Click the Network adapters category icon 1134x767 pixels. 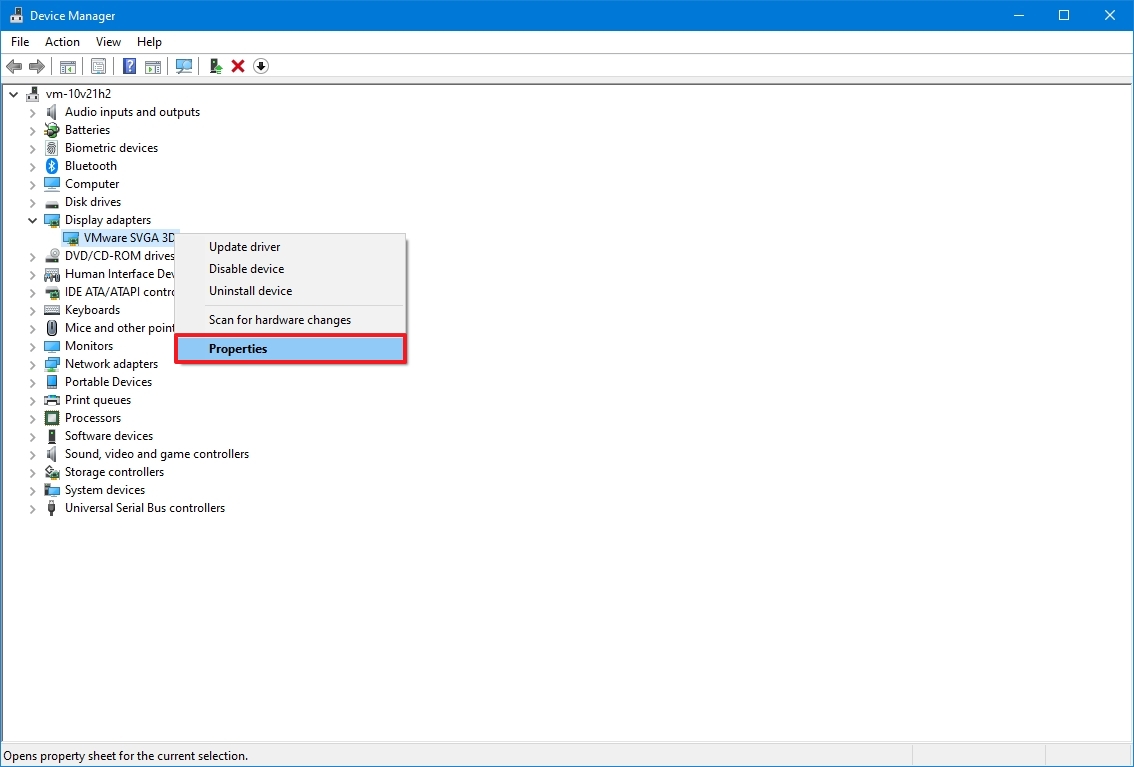coord(51,364)
